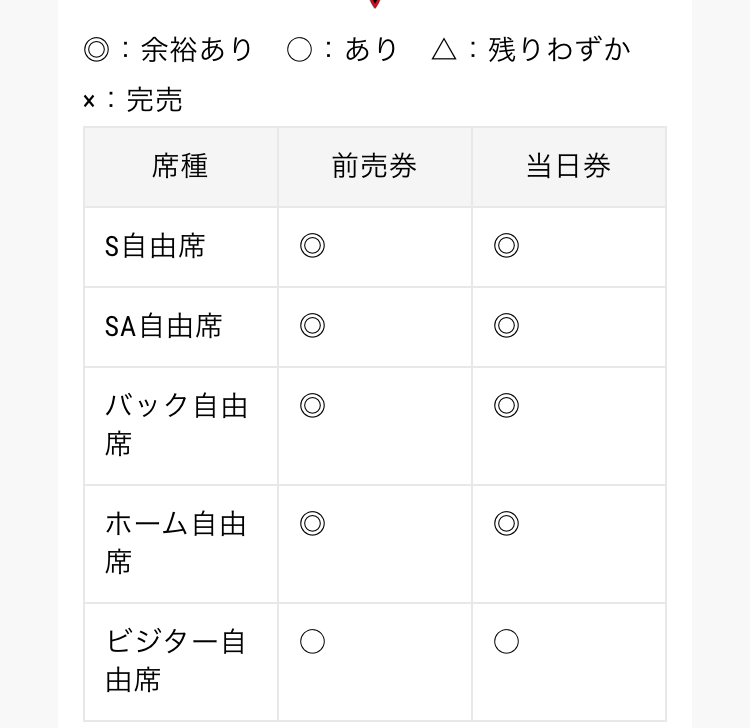The height and width of the screenshot is (728, 750).
Task: Click the ビジター自由席 当日券 circle icon
Action: [x=506, y=641]
